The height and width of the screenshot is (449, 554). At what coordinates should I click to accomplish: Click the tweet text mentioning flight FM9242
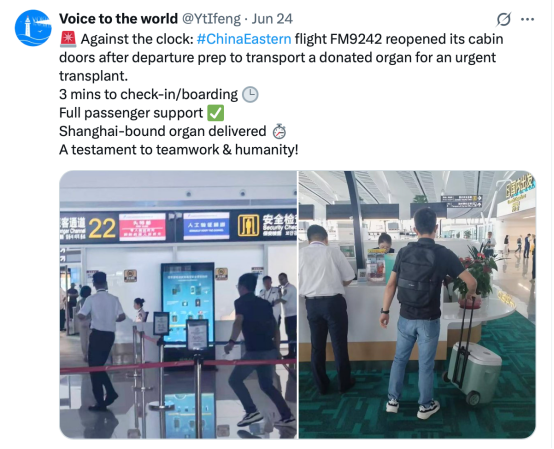point(281,57)
